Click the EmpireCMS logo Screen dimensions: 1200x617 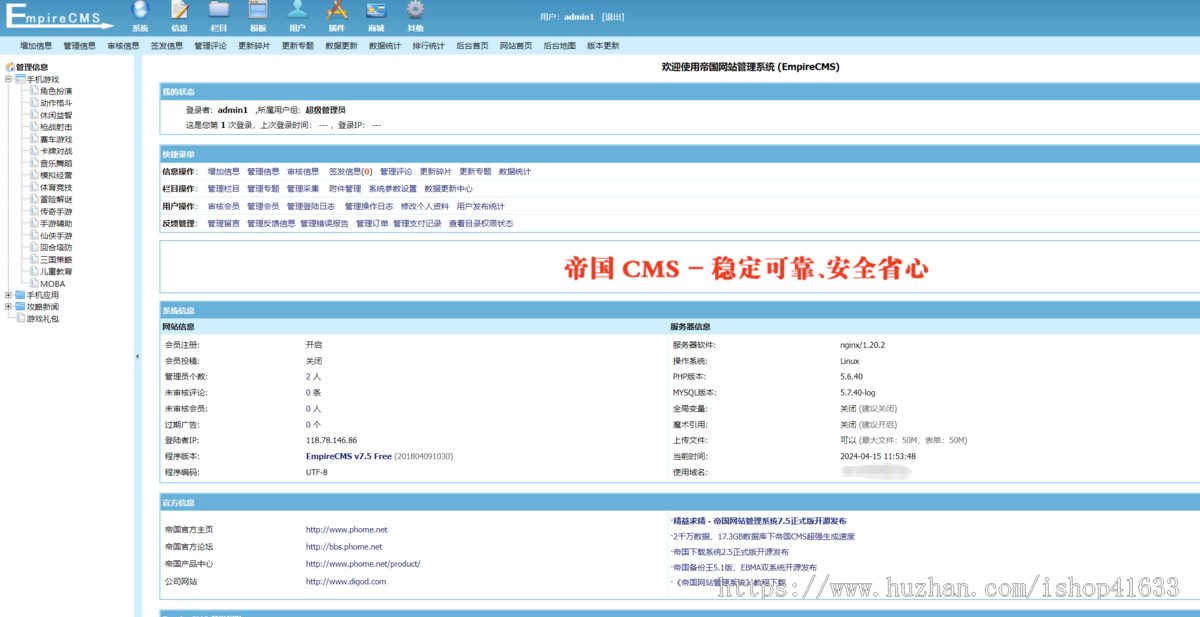(x=58, y=17)
